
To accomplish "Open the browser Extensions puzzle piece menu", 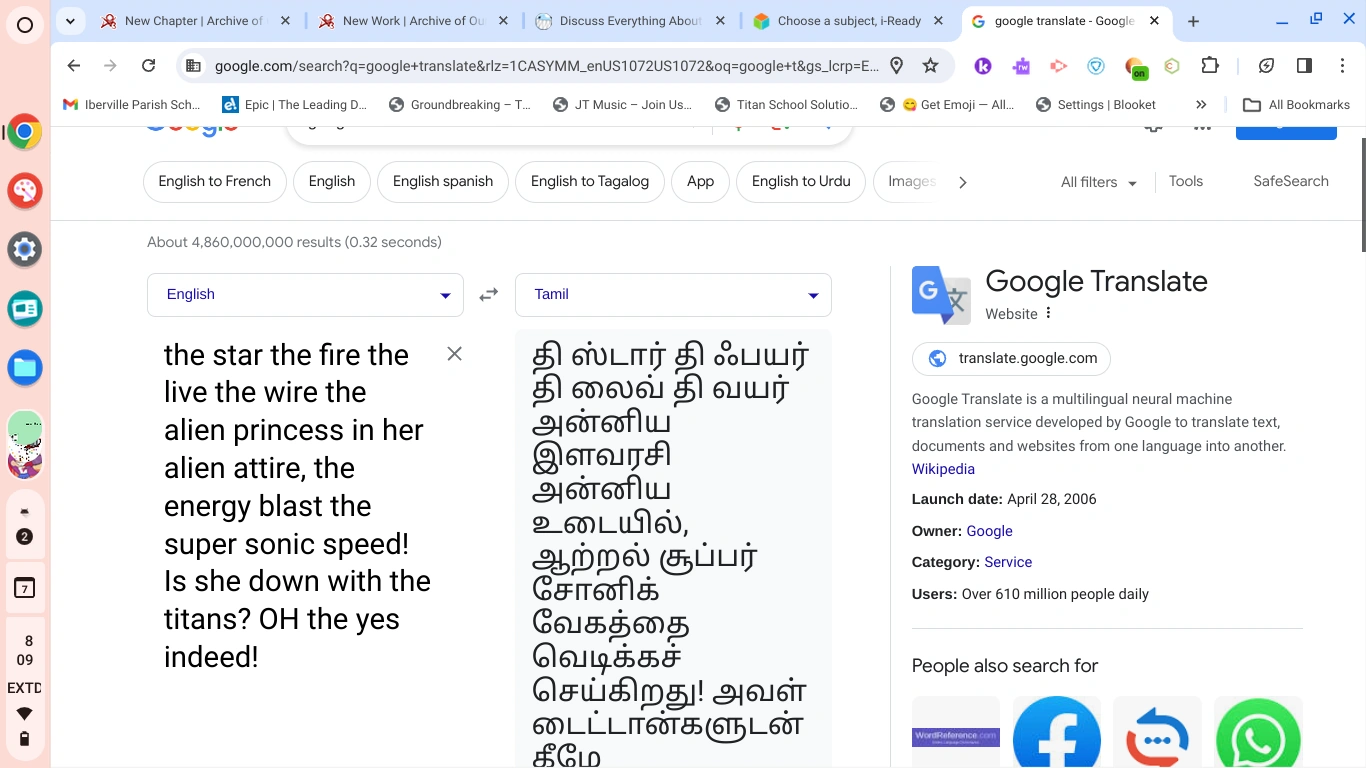I will (x=1210, y=65).
